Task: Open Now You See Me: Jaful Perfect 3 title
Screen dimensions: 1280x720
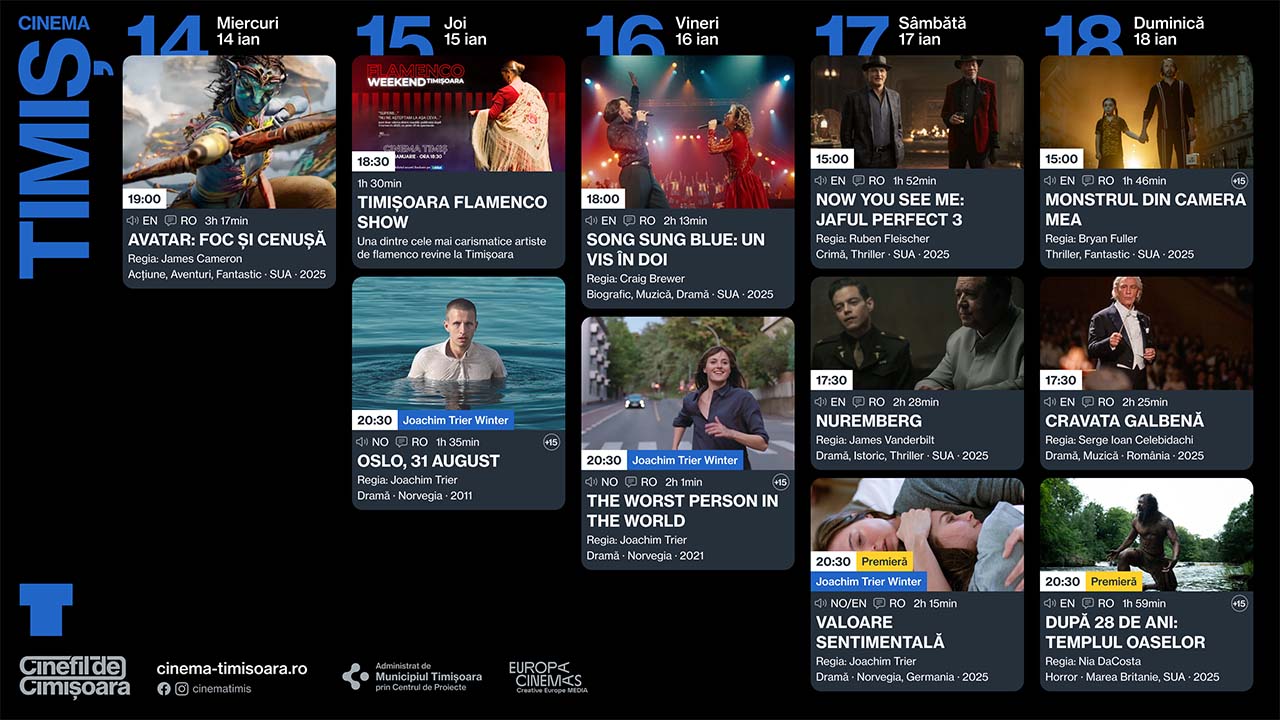Action: pyautogui.click(x=889, y=210)
